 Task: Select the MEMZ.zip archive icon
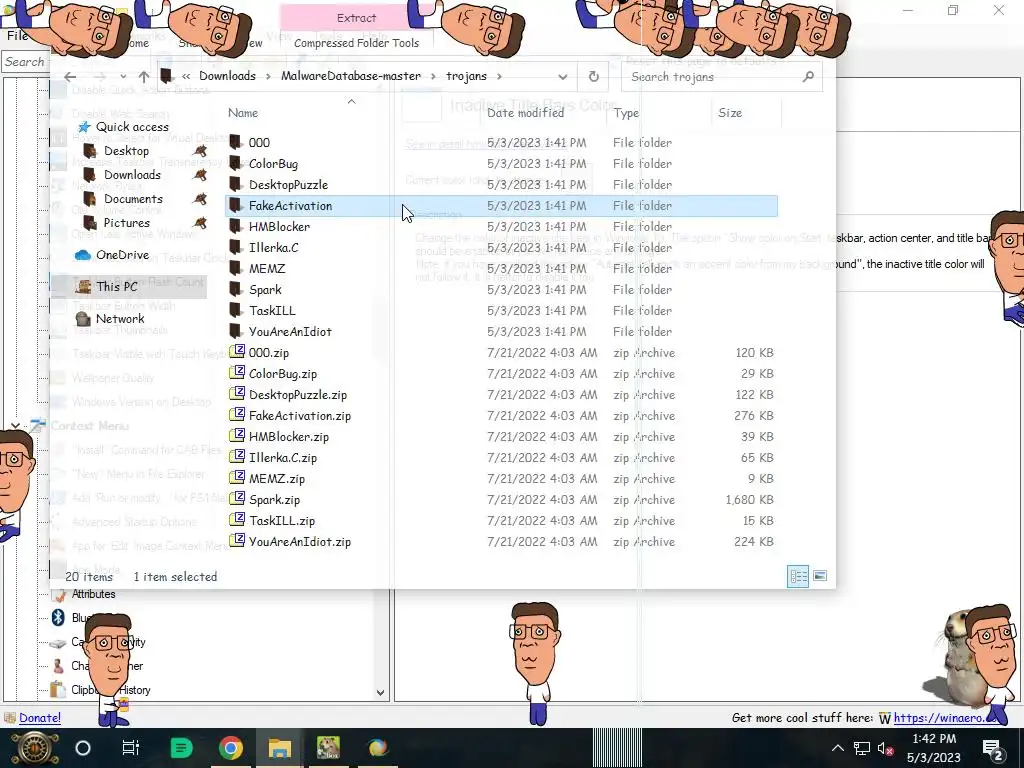point(236,478)
